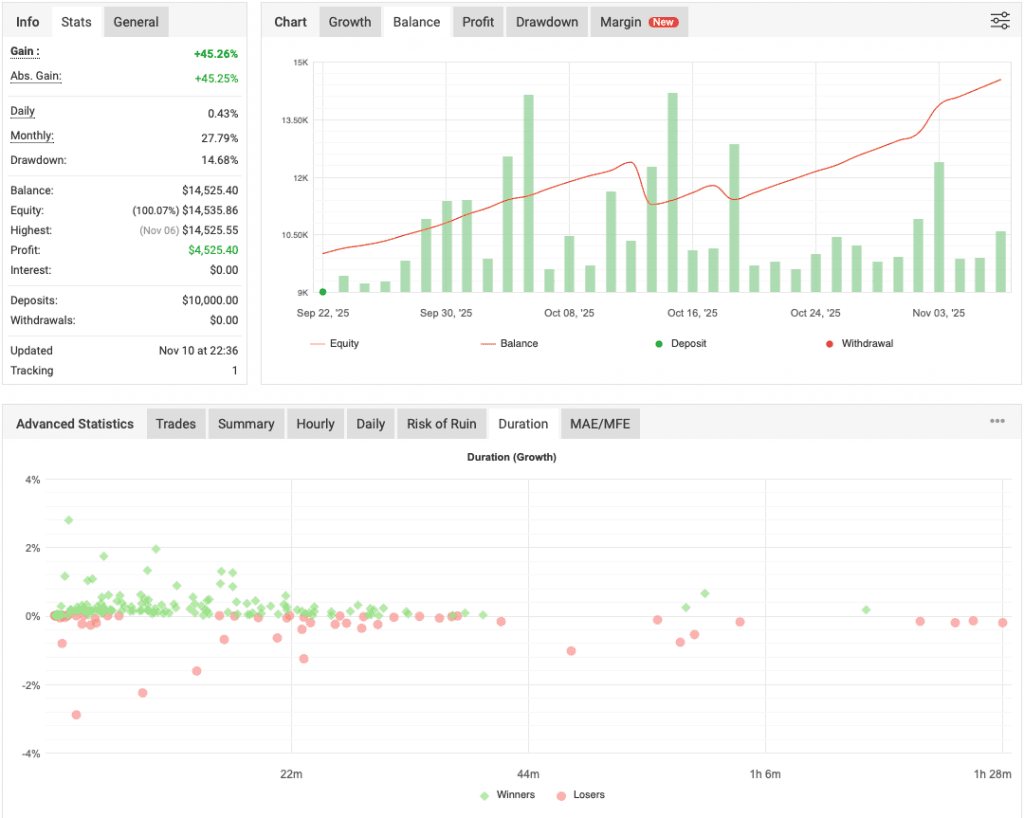This screenshot has height=818, width=1024.
Task: Open the Profit chart tab
Action: [477, 21]
